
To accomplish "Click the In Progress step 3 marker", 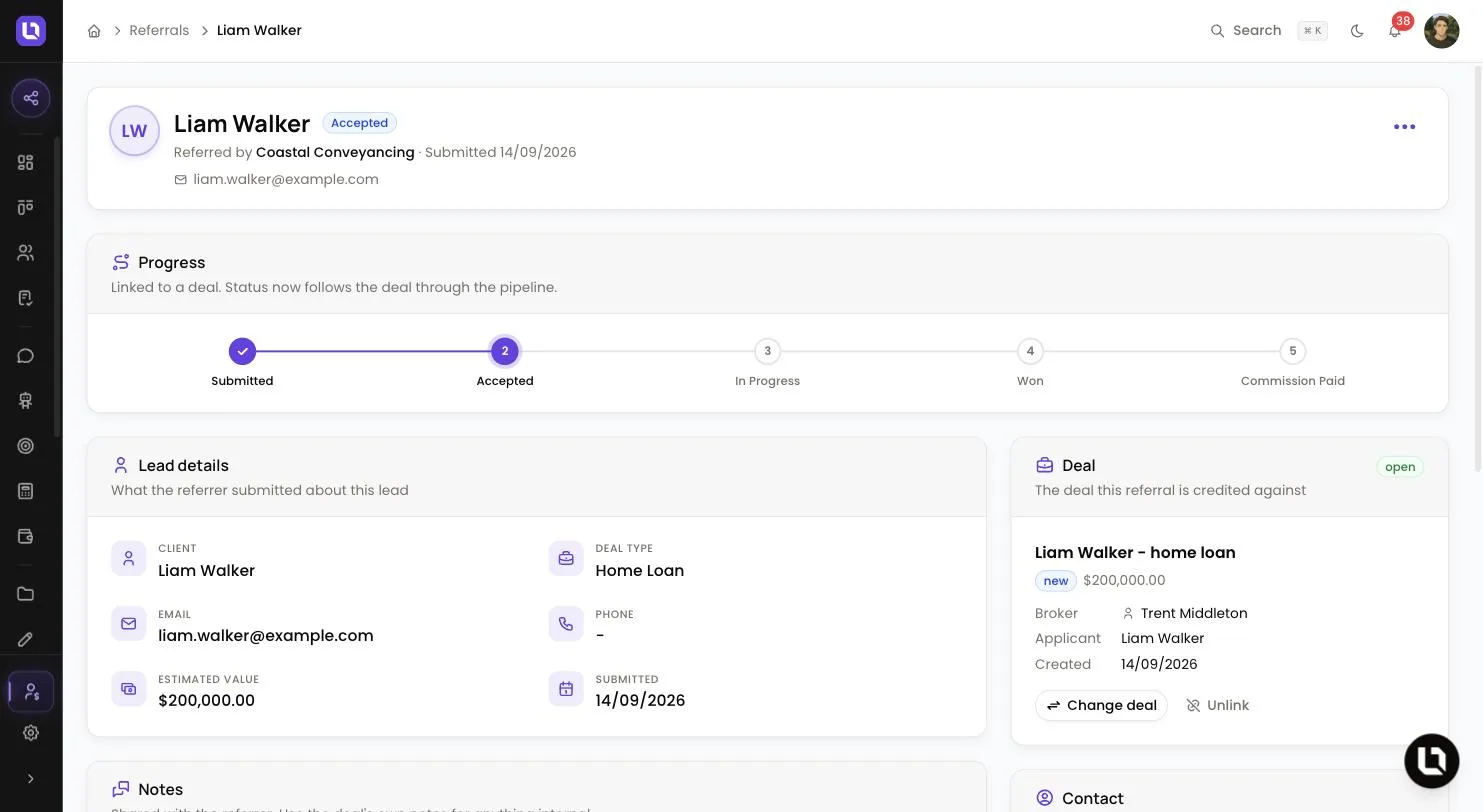I will pos(767,351).
